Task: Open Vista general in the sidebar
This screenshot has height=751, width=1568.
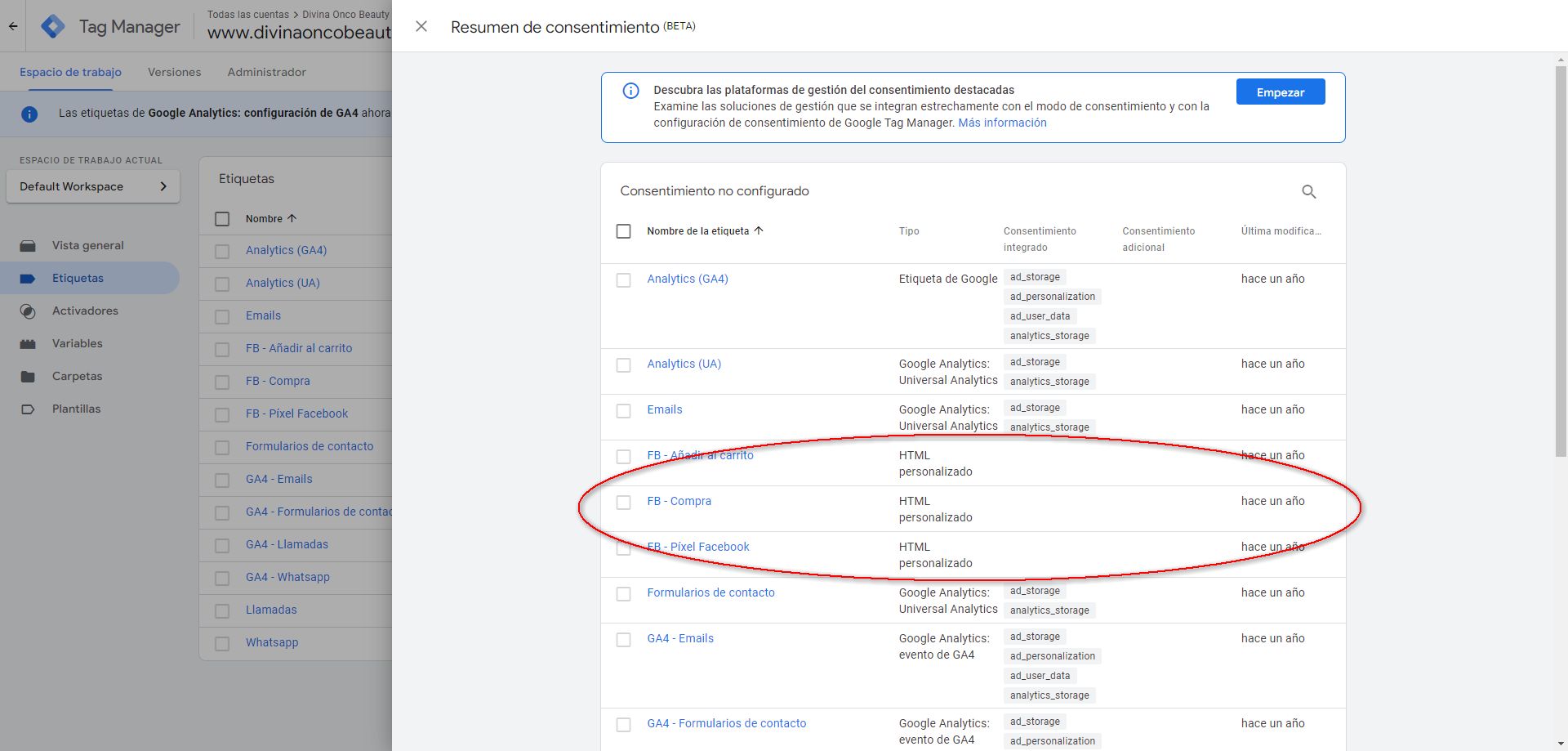Action: [88, 245]
